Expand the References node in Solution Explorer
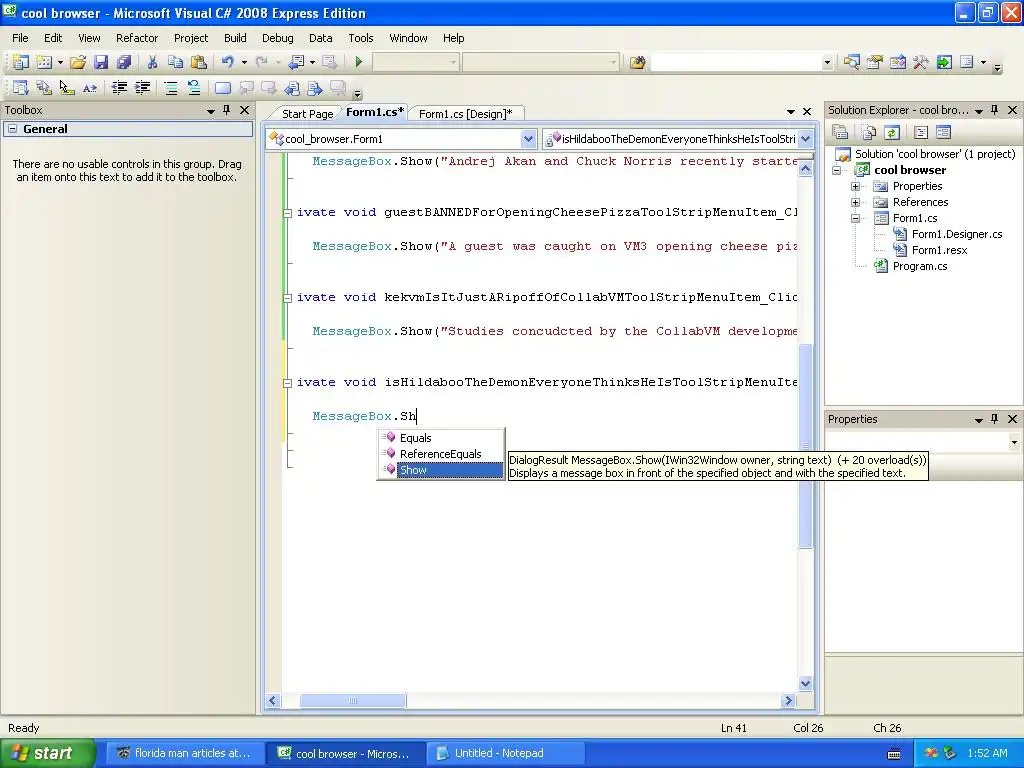The width and height of the screenshot is (1024, 768). click(856, 202)
